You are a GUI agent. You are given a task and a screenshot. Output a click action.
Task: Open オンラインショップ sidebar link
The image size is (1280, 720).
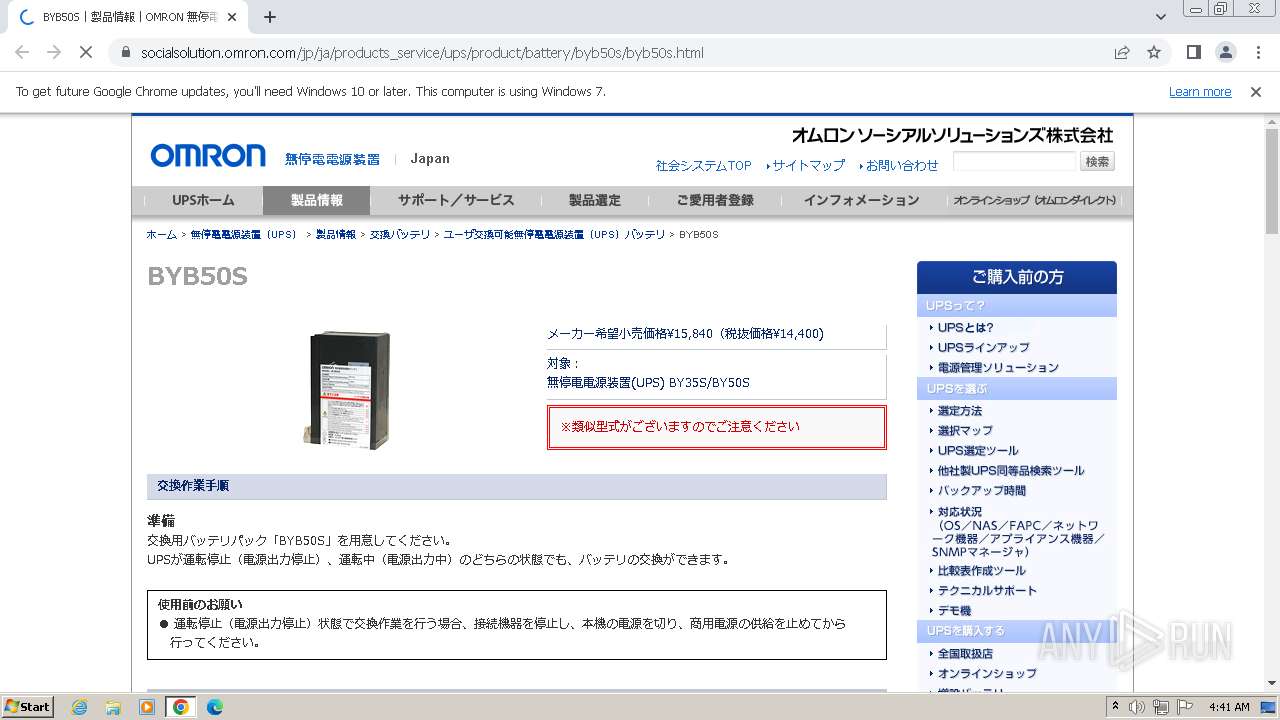pyautogui.click(x=986, y=674)
